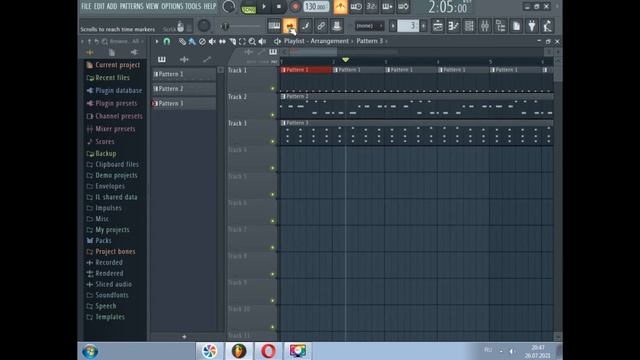Toggle loop recording button
This screenshot has height=360, width=640.
pos(403,7)
